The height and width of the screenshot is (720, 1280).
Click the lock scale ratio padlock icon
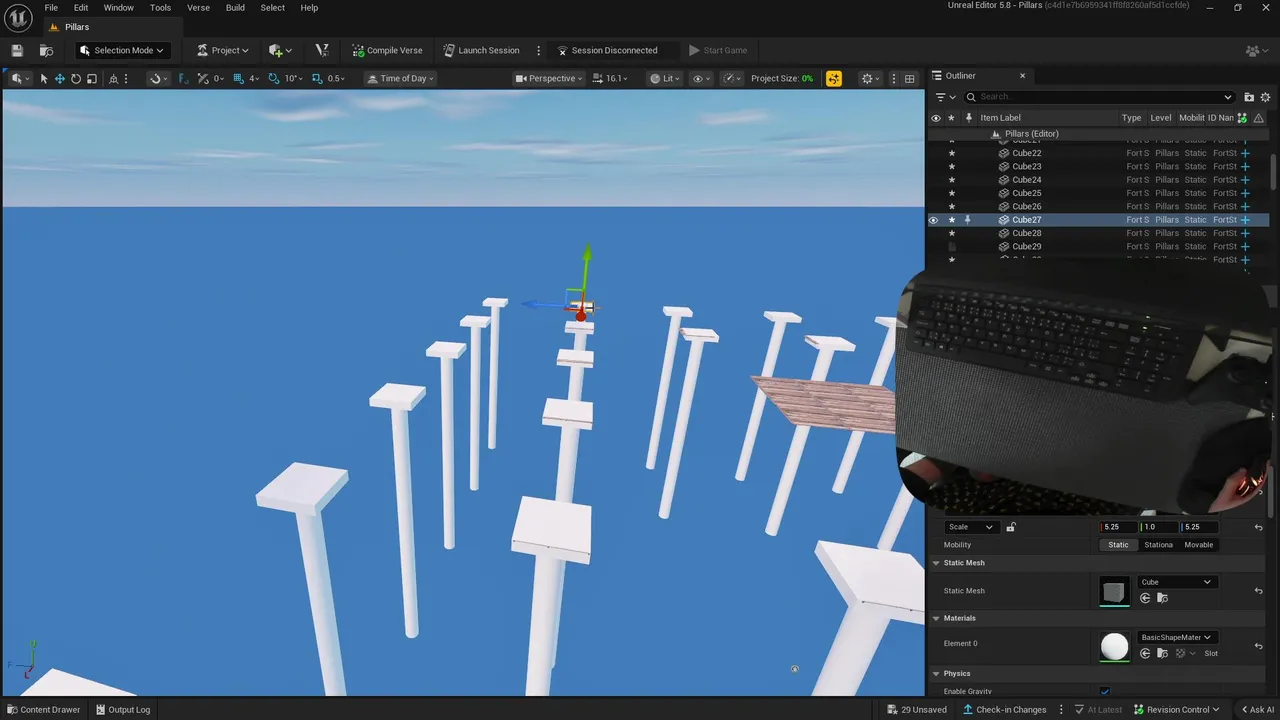[1011, 527]
